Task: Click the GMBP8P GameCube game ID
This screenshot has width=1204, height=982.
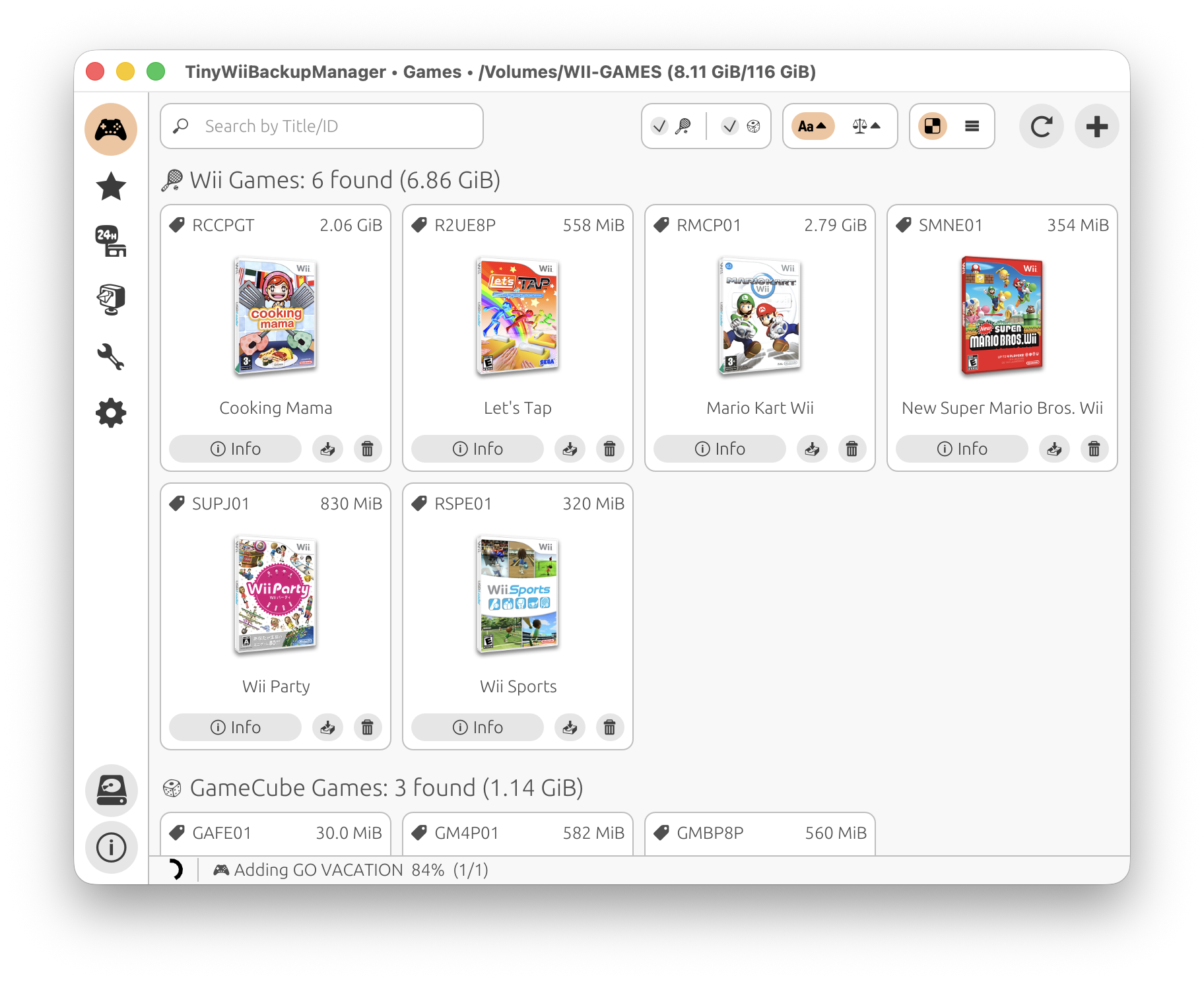Action: point(699,833)
